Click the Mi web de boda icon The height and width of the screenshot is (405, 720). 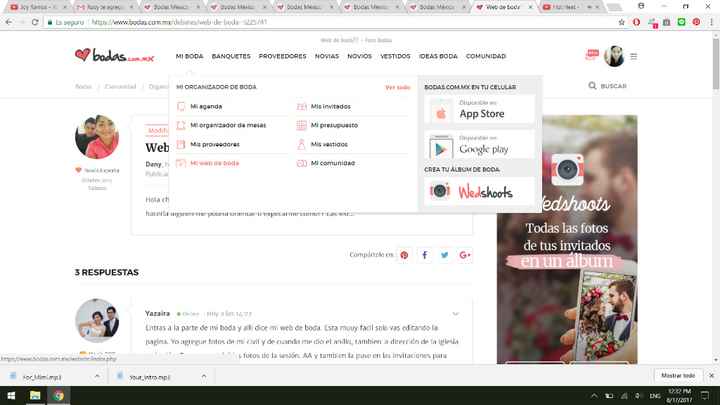point(181,163)
